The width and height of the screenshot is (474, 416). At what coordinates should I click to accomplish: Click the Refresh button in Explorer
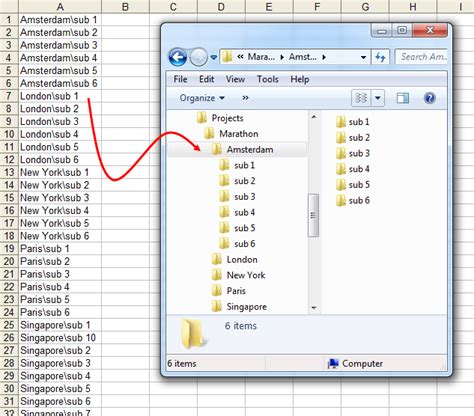381,57
